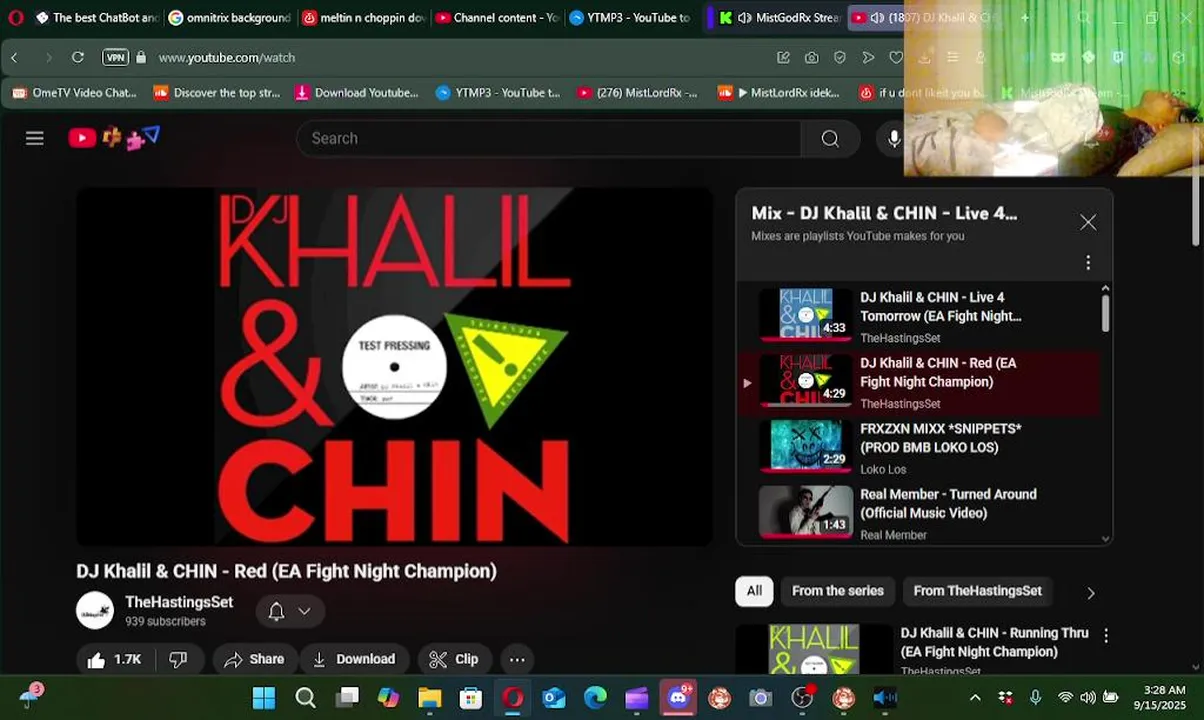Toggle the Opera VPN badge
Image resolution: width=1204 pixels, height=720 pixels.
tap(116, 58)
